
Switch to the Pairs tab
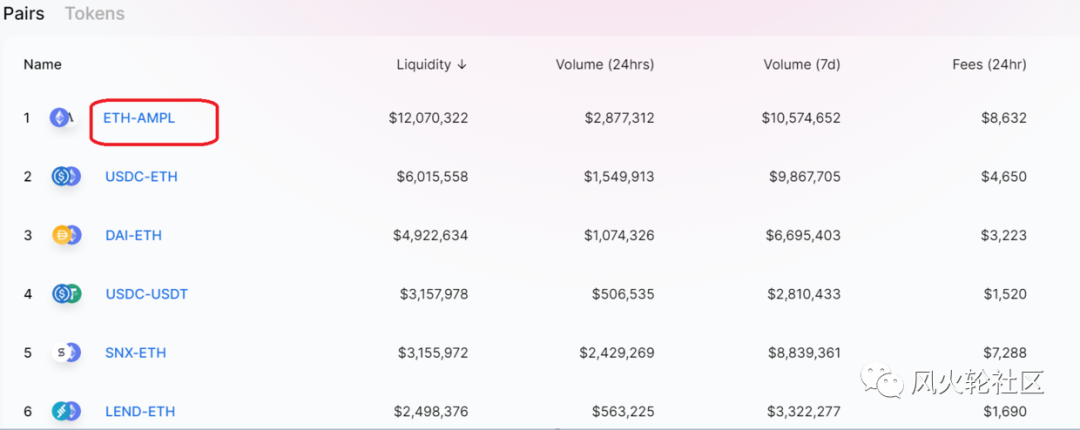(x=23, y=14)
